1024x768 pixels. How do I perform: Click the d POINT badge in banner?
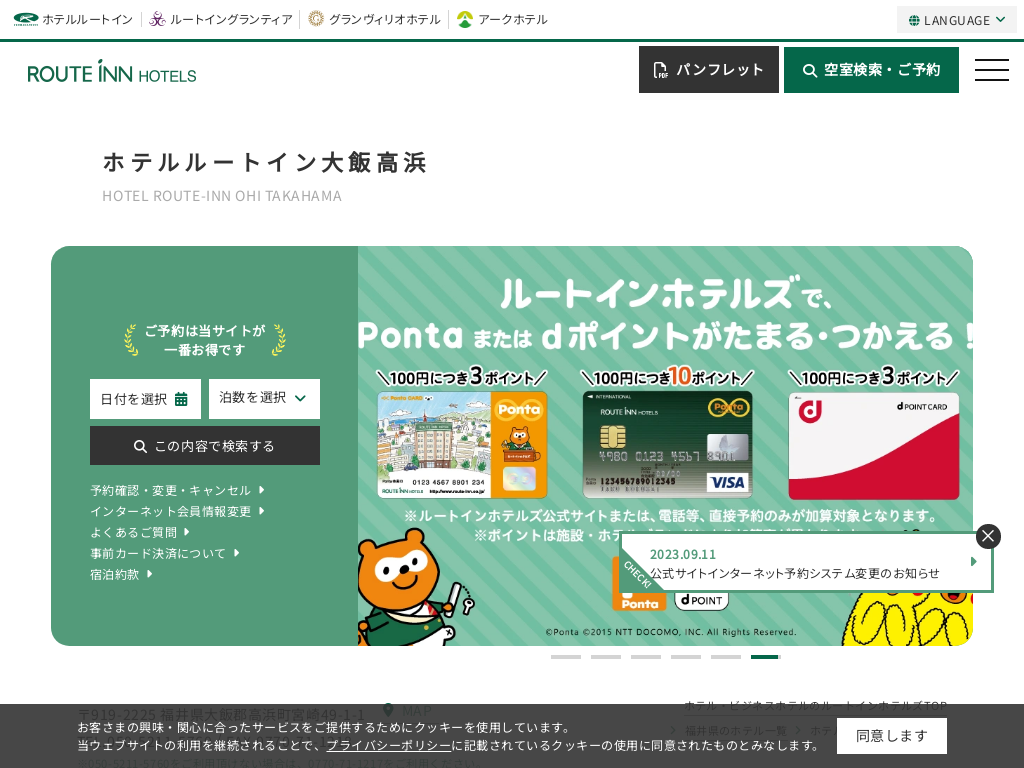click(x=701, y=600)
